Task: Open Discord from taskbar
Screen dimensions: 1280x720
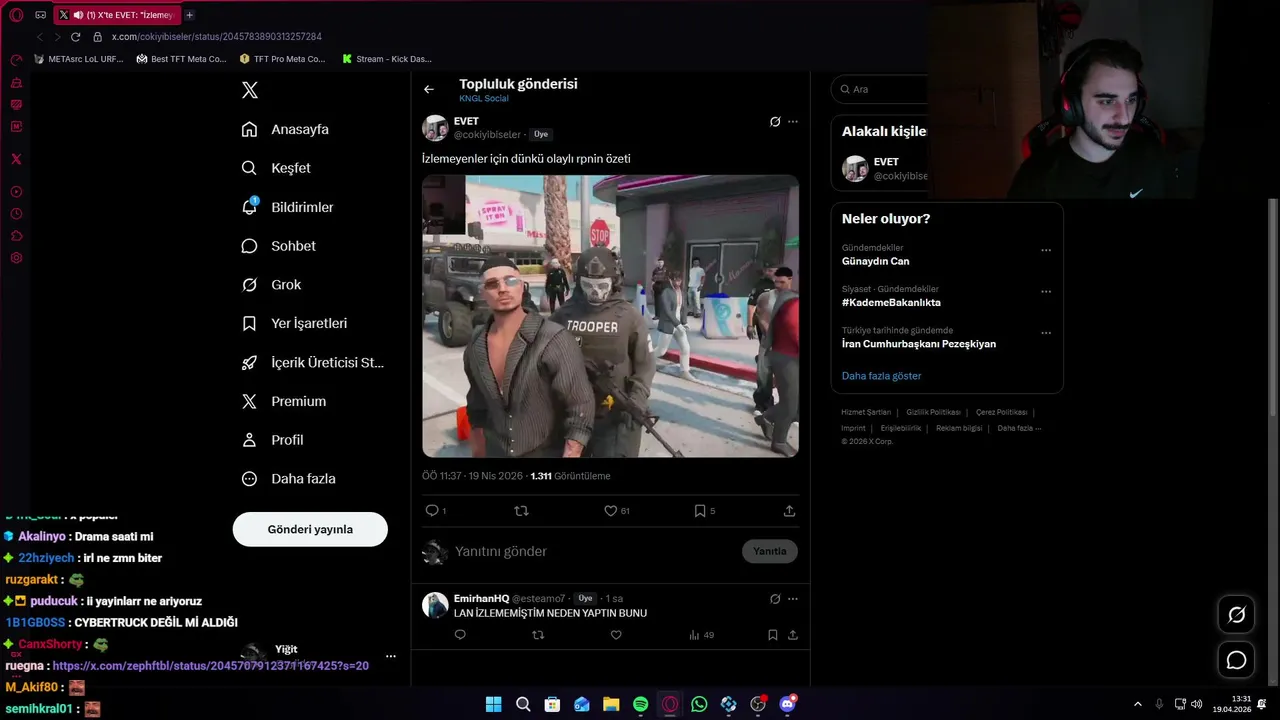Action: pyautogui.click(x=787, y=704)
